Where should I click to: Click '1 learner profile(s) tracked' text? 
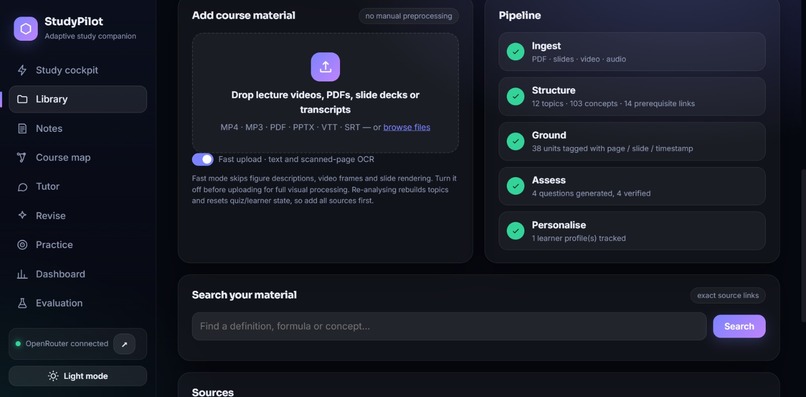[579, 238]
